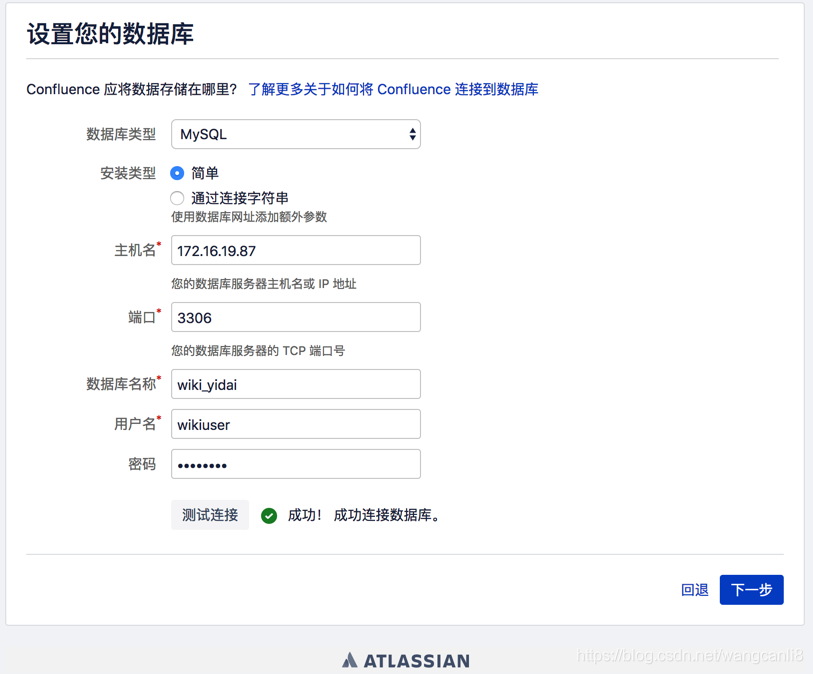Click the 密码 password field
Image resolution: width=813 pixels, height=674 pixels.
pyautogui.click(x=296, y=464)
